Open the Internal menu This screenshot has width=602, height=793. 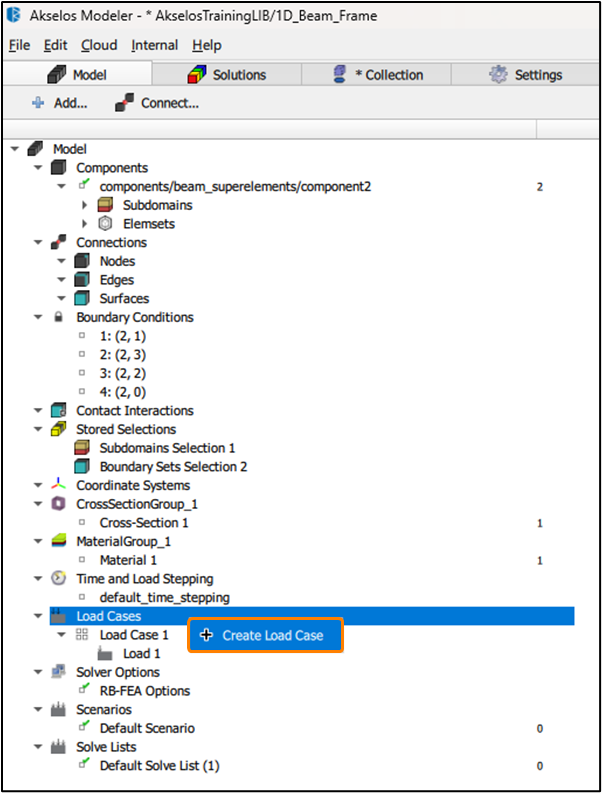point(154,45)
